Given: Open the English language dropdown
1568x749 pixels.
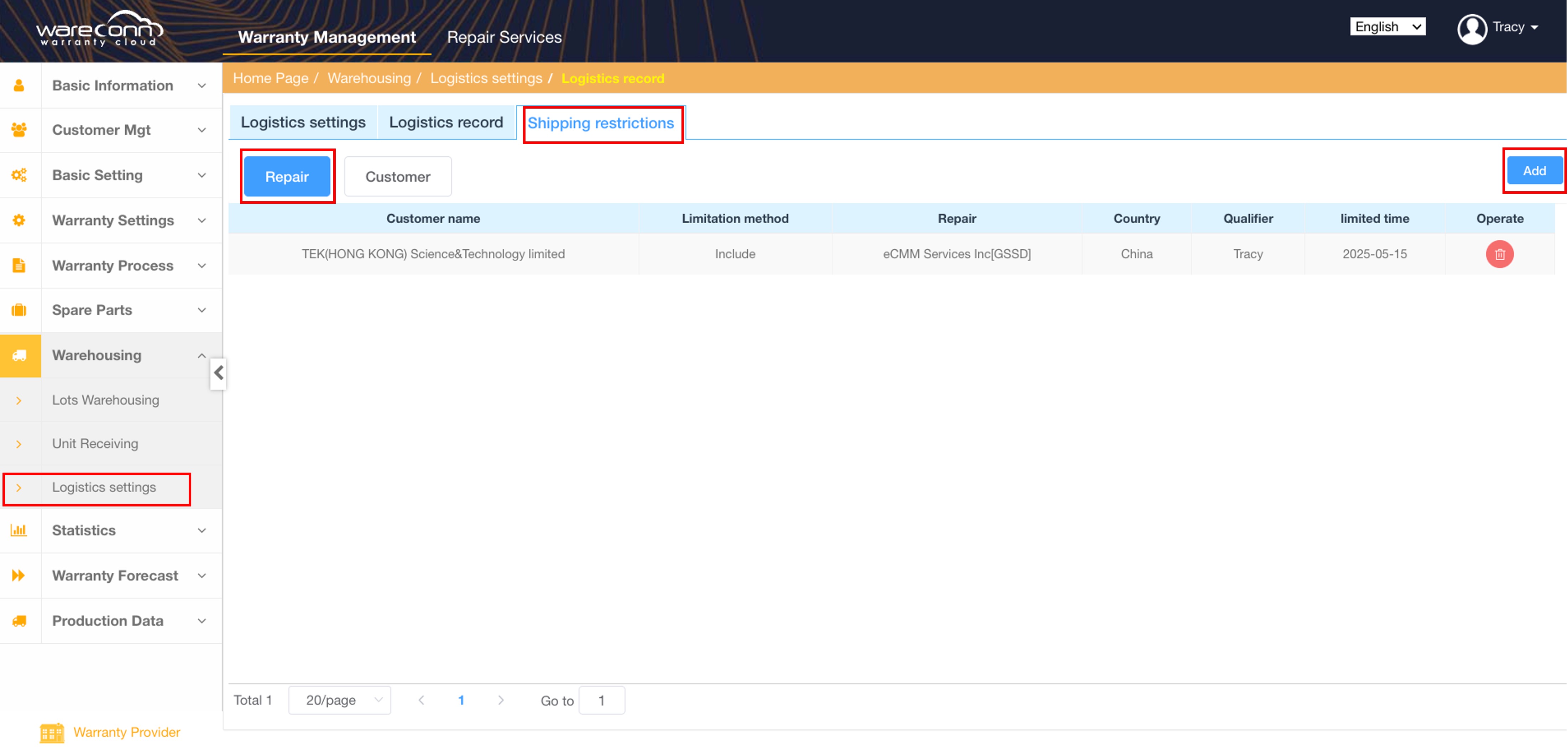Looking at the screenshot, I should tap(1387, 27).
